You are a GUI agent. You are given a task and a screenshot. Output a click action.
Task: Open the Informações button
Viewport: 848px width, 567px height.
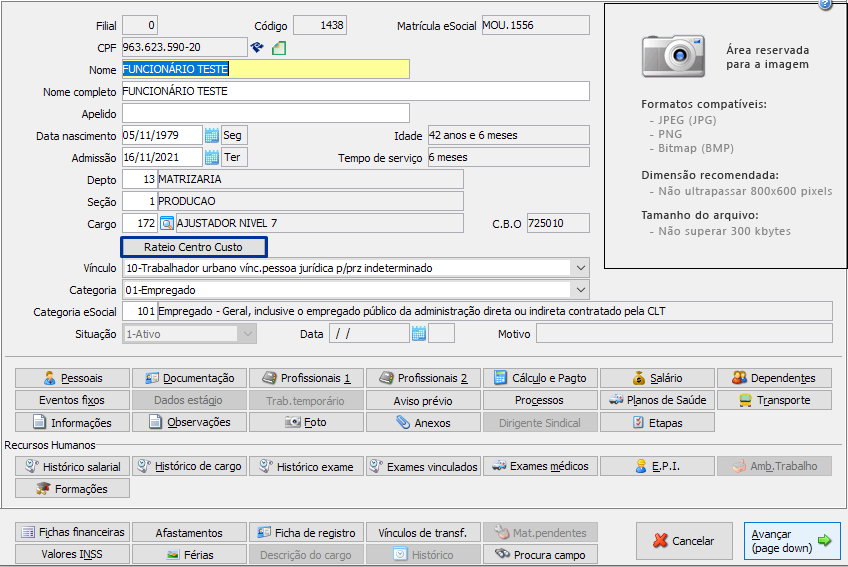(x=72, y=423)
